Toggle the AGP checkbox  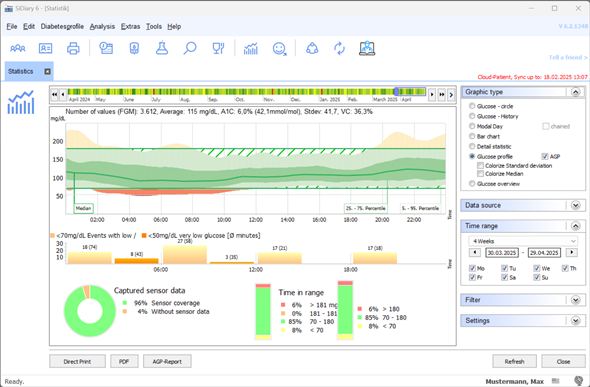pyautogui.click(x=545, y=156)
